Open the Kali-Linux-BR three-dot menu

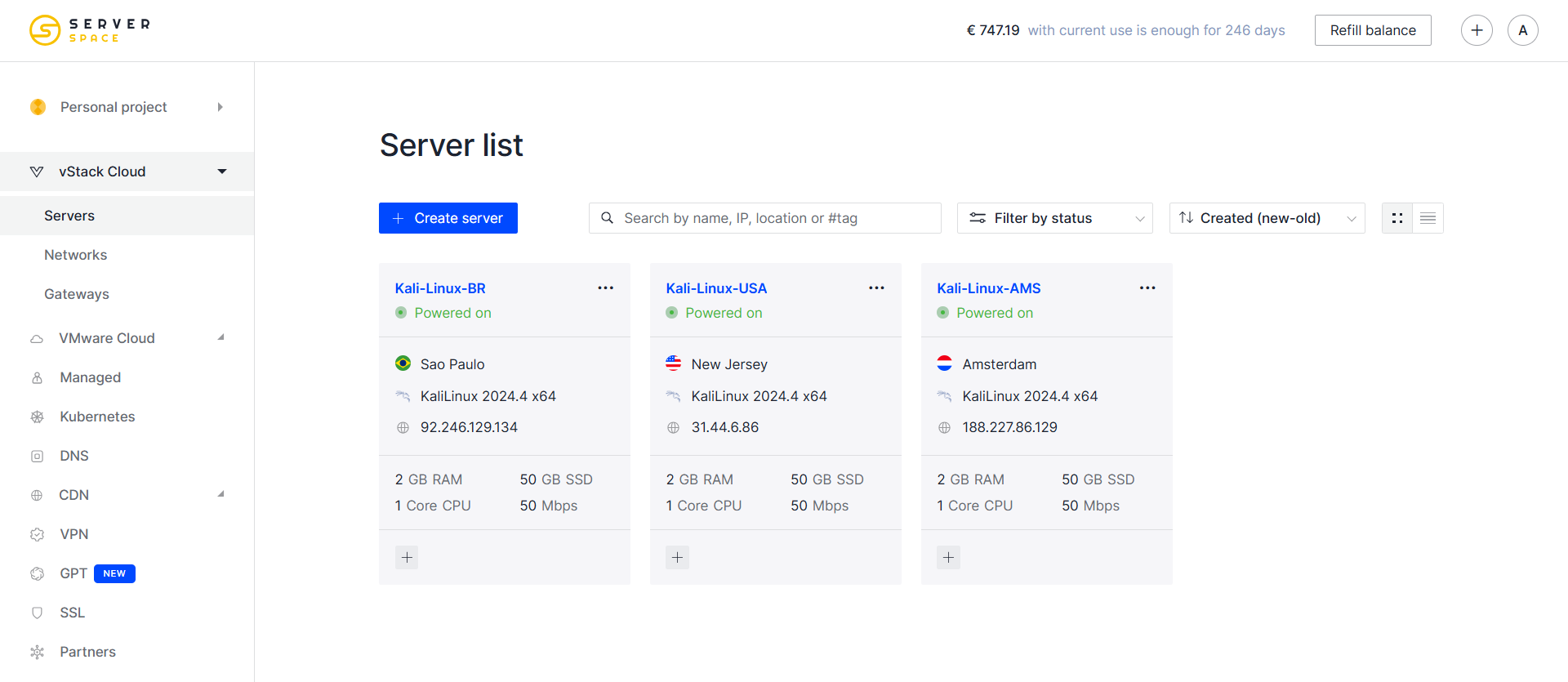tap(605, 288)
